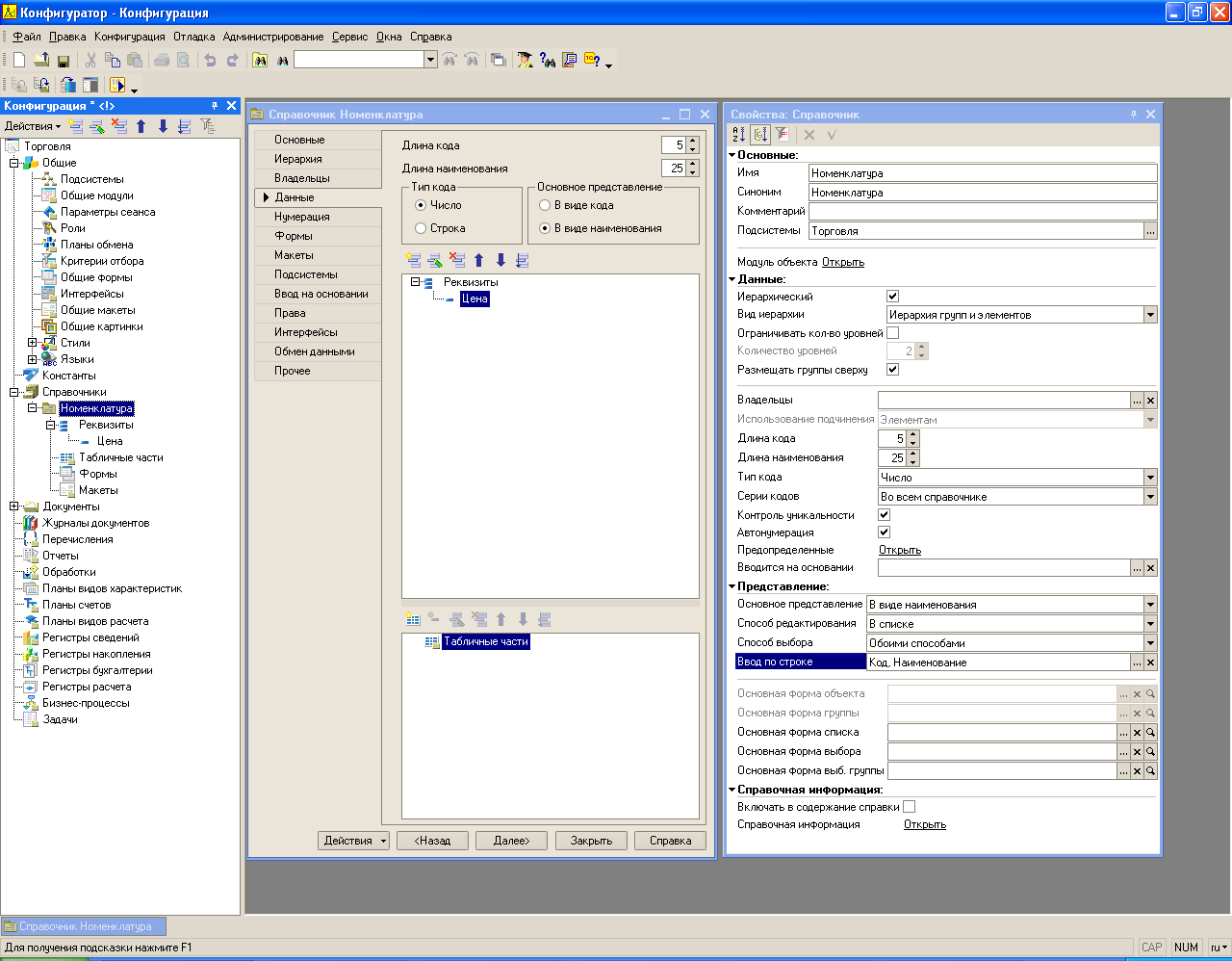
Task: Select Регистры накопления in configuration tree
Action: 96,654
